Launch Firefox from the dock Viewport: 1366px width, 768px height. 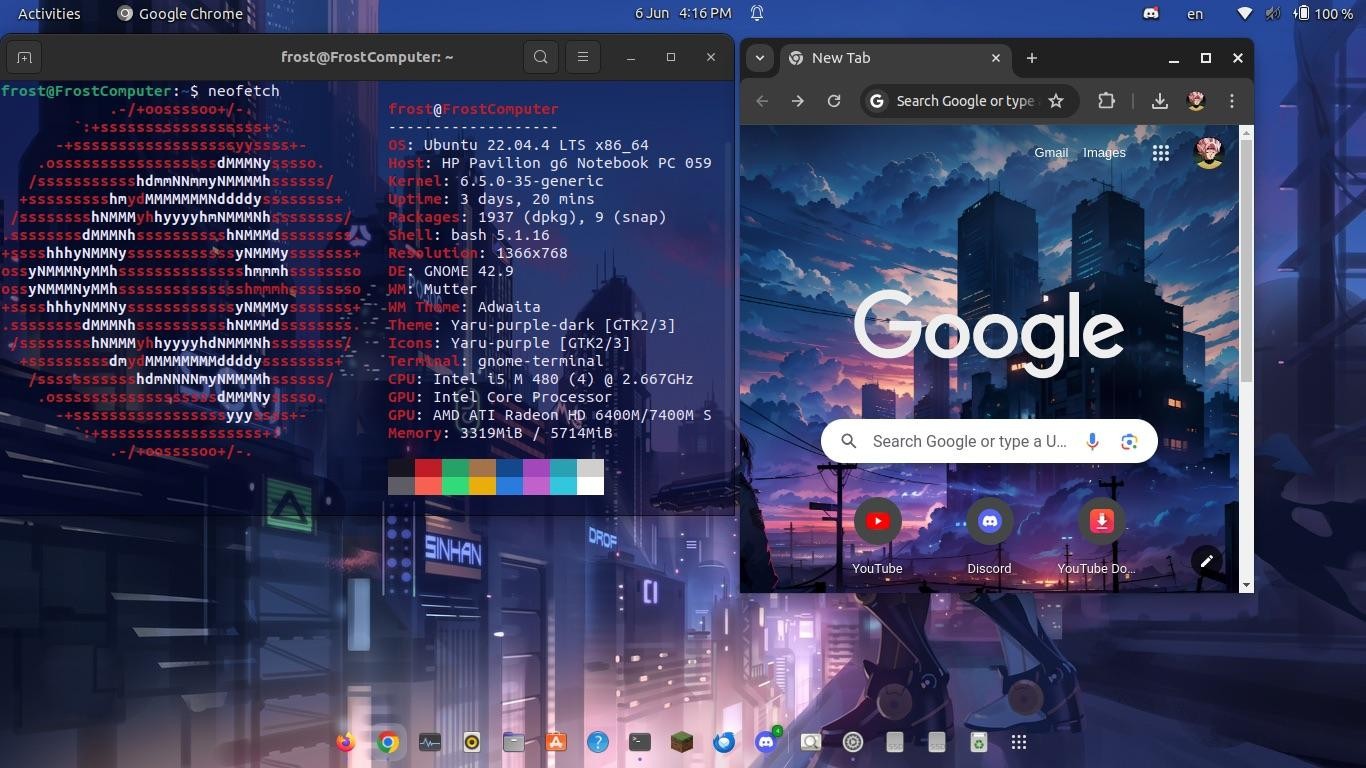click(346, 742)
